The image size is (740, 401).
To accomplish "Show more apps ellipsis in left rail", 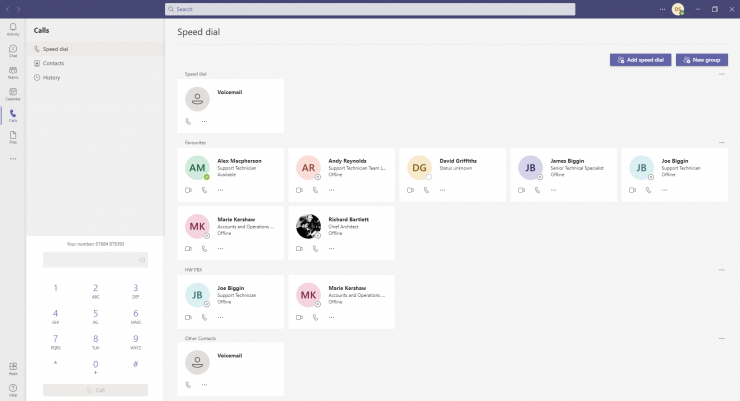I will [13, 159].
